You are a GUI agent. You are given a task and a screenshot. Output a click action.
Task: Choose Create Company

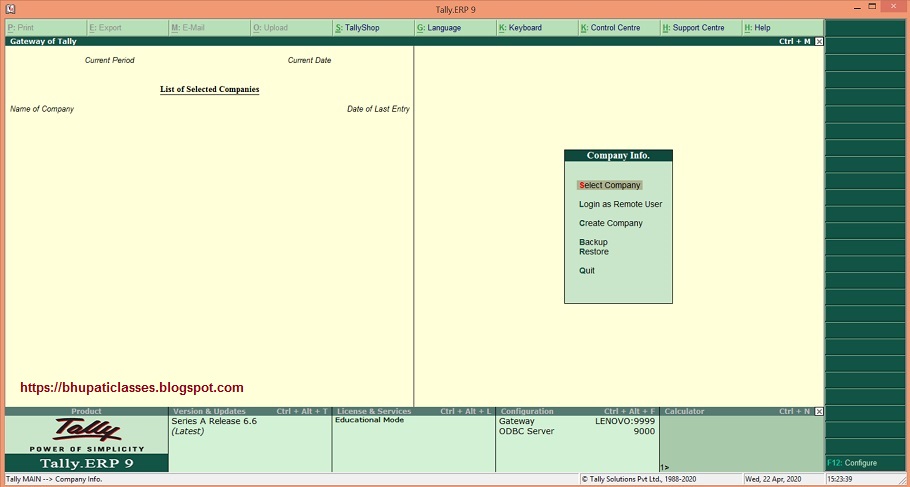click(x=611, y=223)
